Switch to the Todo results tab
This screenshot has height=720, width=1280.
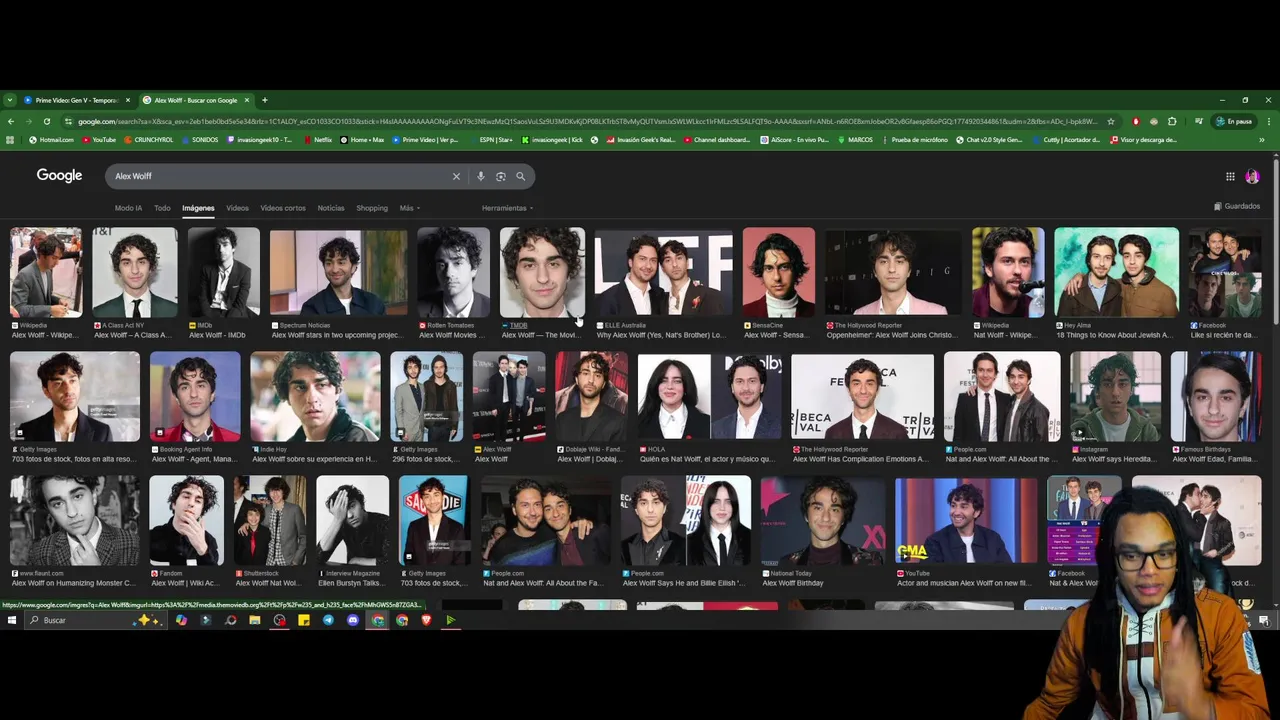tap(162, 208)
